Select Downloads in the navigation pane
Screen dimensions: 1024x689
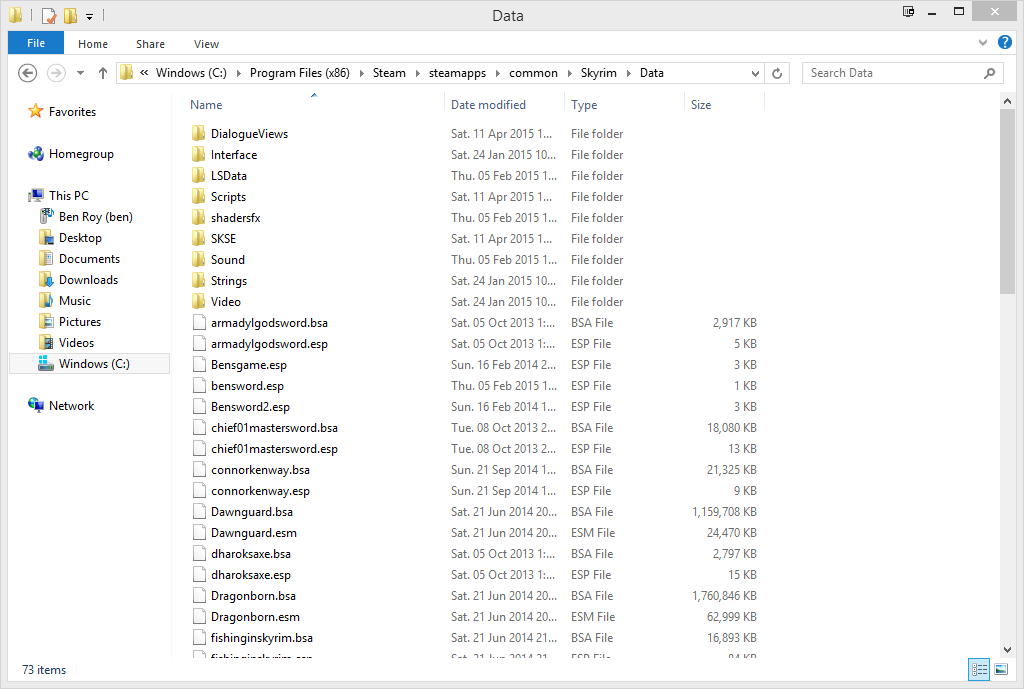point(88,280)
